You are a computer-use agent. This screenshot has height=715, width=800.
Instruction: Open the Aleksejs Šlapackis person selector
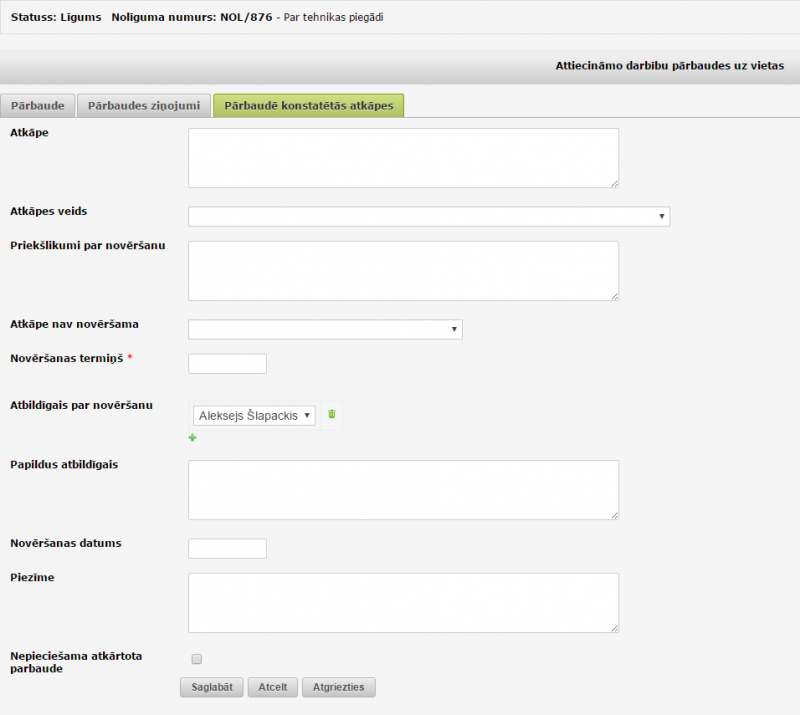tap(254, 415)
